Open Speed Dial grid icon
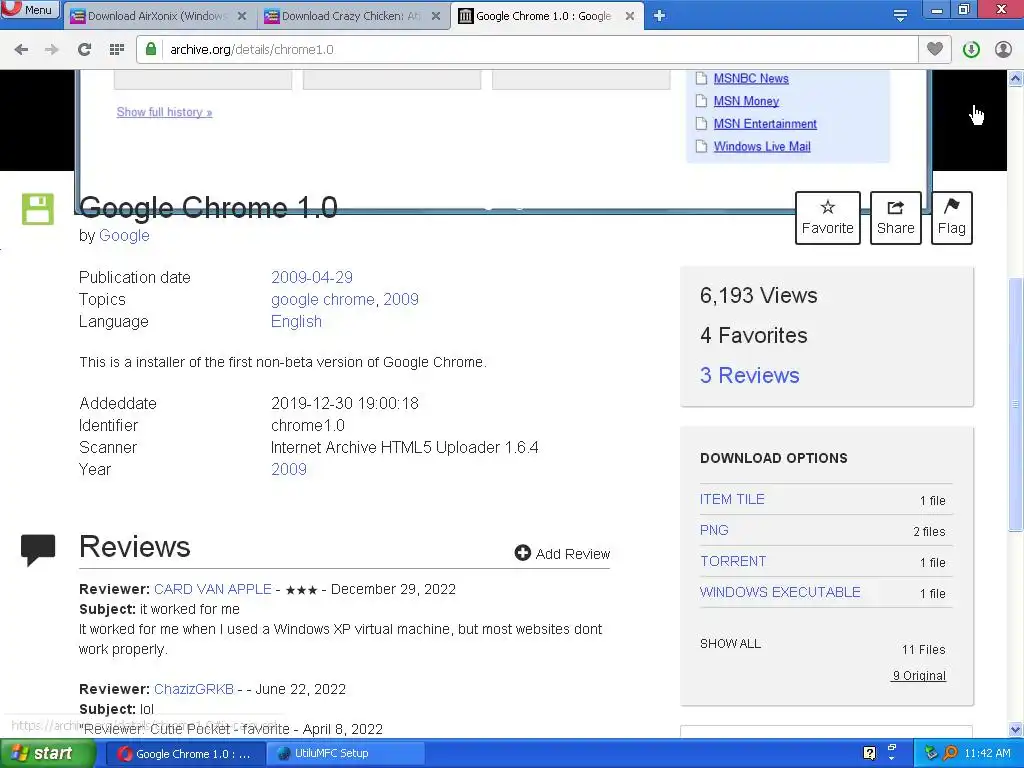Image resolution: width=1024 pixels, height=768 pixels. [x=117, y=49]
